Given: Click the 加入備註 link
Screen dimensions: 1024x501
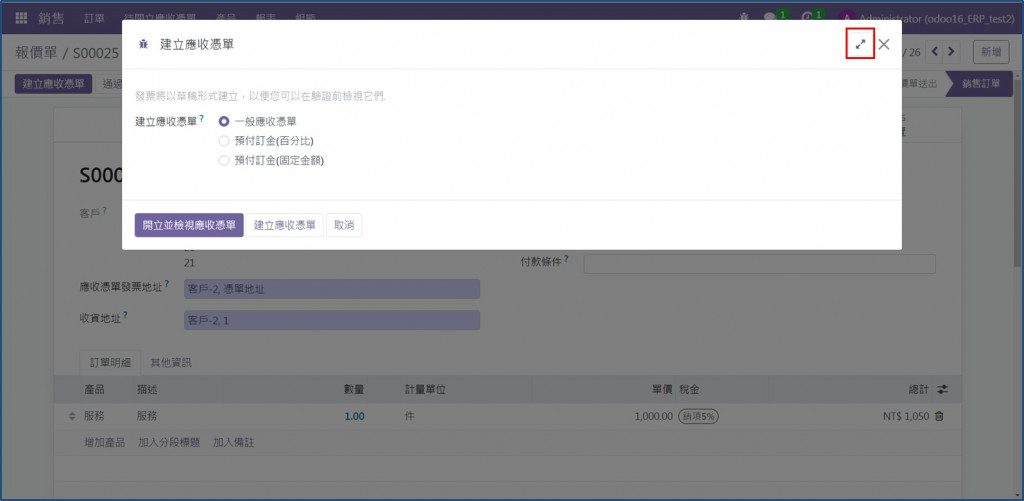Looking at the screenshot, I should click(233, 442).
